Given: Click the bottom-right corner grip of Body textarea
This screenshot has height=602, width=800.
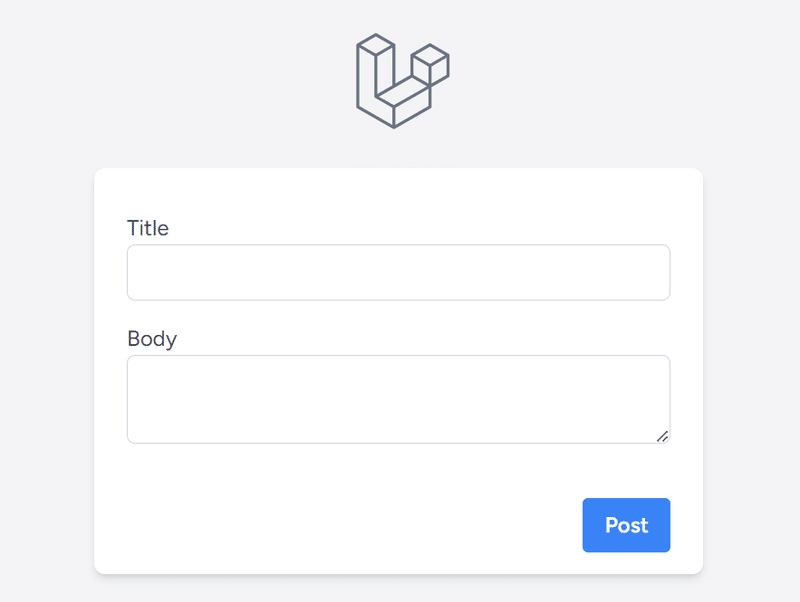Looking at the screenshot, I should coord(662,436).
